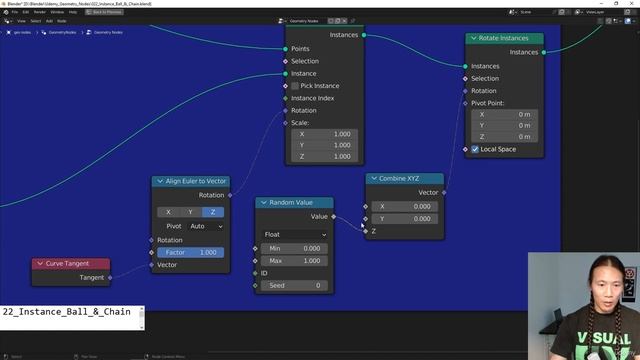640x360 pixels.
Task: Click the Max value field in Random Value
Action: pyautogui.click(x=295, y=261)
